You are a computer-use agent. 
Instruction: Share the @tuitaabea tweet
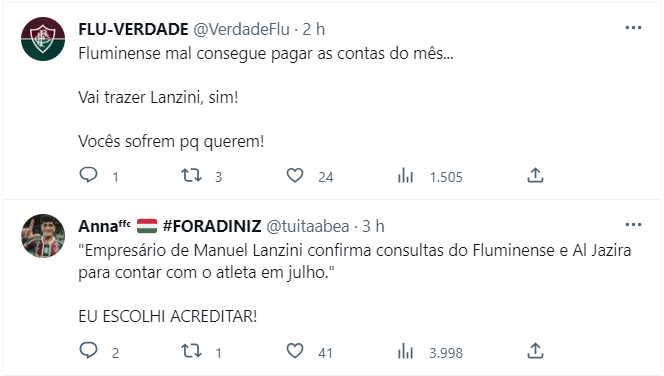535,351
